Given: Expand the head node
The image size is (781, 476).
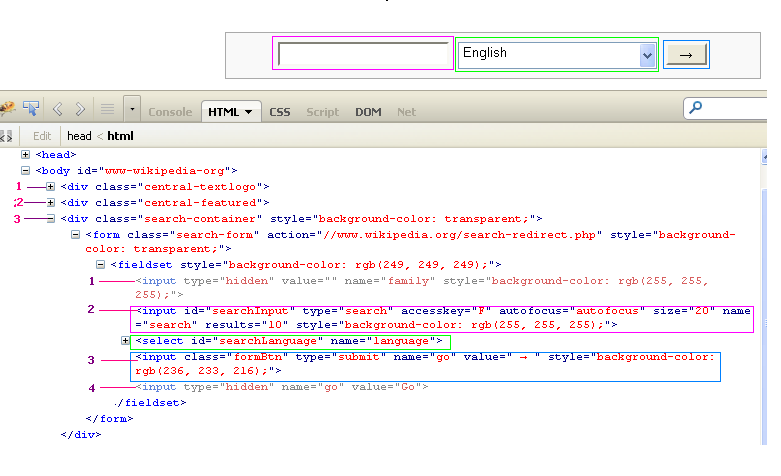Looking at the screenshot, I should (26, 155).
